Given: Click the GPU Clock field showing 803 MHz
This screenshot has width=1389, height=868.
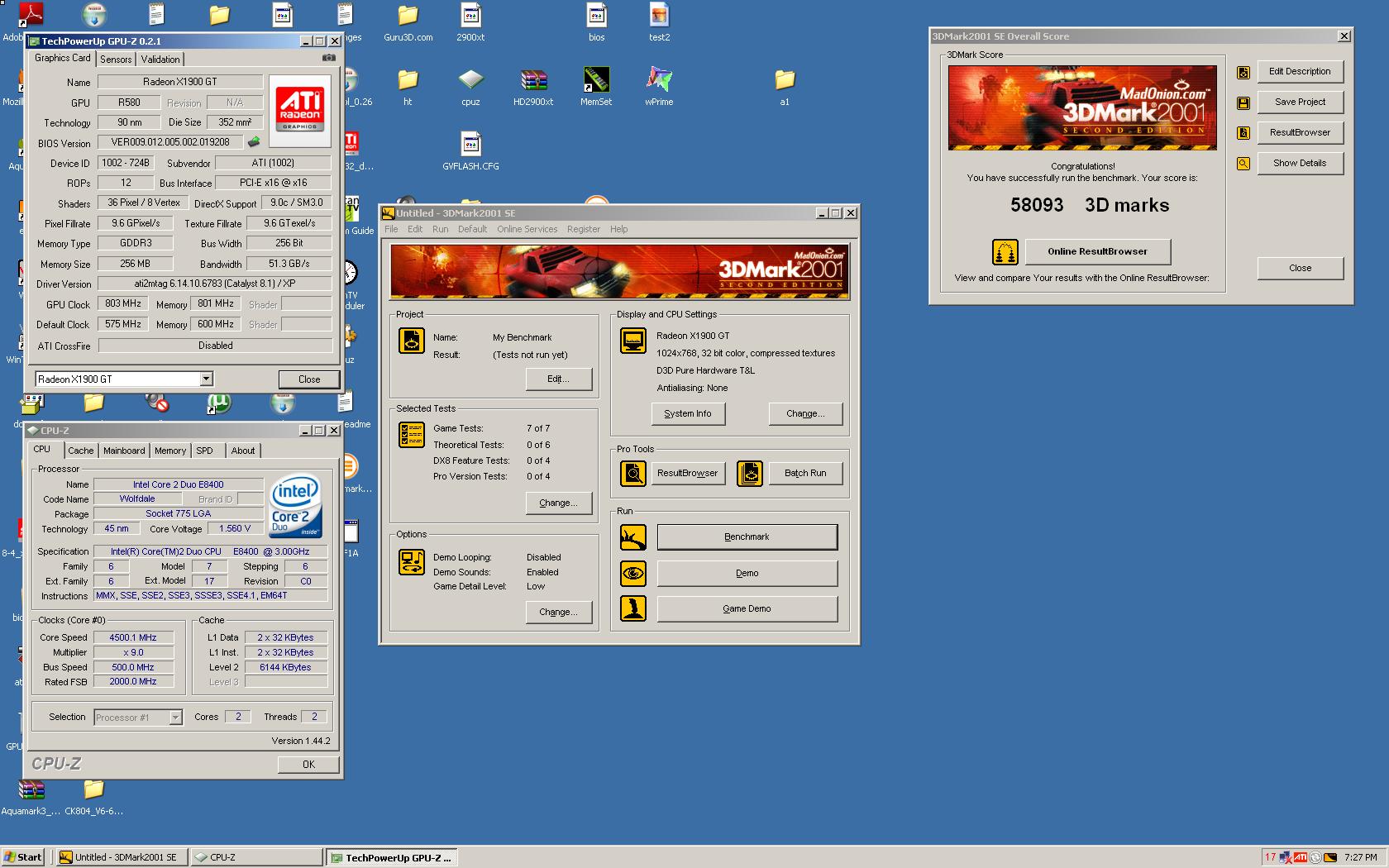Looking at the screenshot, I should point(123,303).
